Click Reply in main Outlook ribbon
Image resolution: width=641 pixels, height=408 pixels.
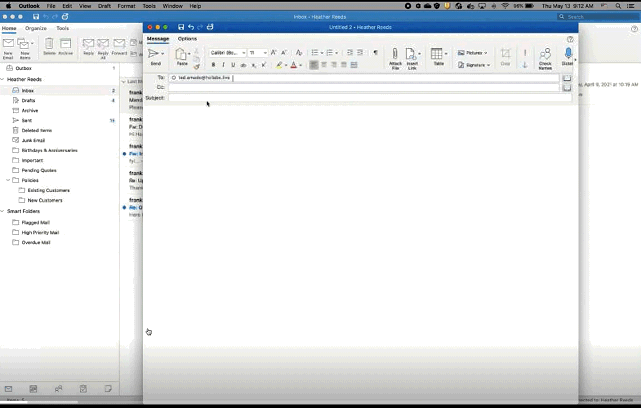click(88, 47)
